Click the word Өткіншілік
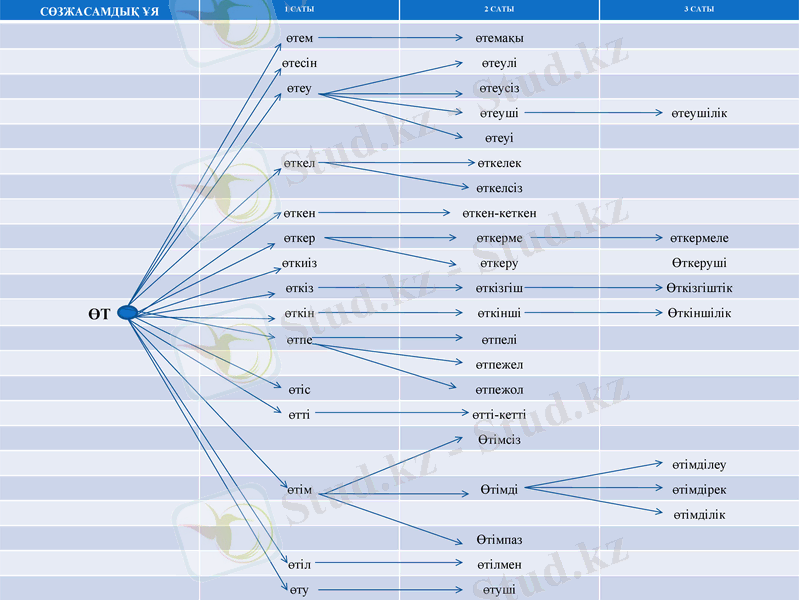 click(699, 313)
